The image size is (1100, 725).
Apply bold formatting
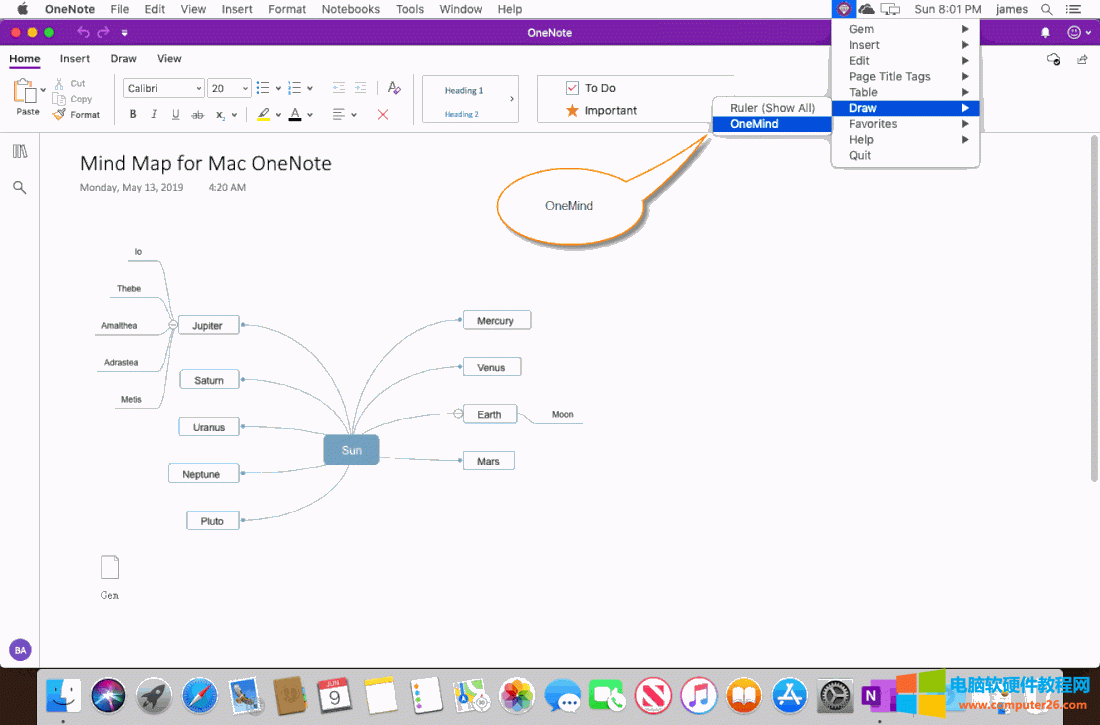point(133,115)
